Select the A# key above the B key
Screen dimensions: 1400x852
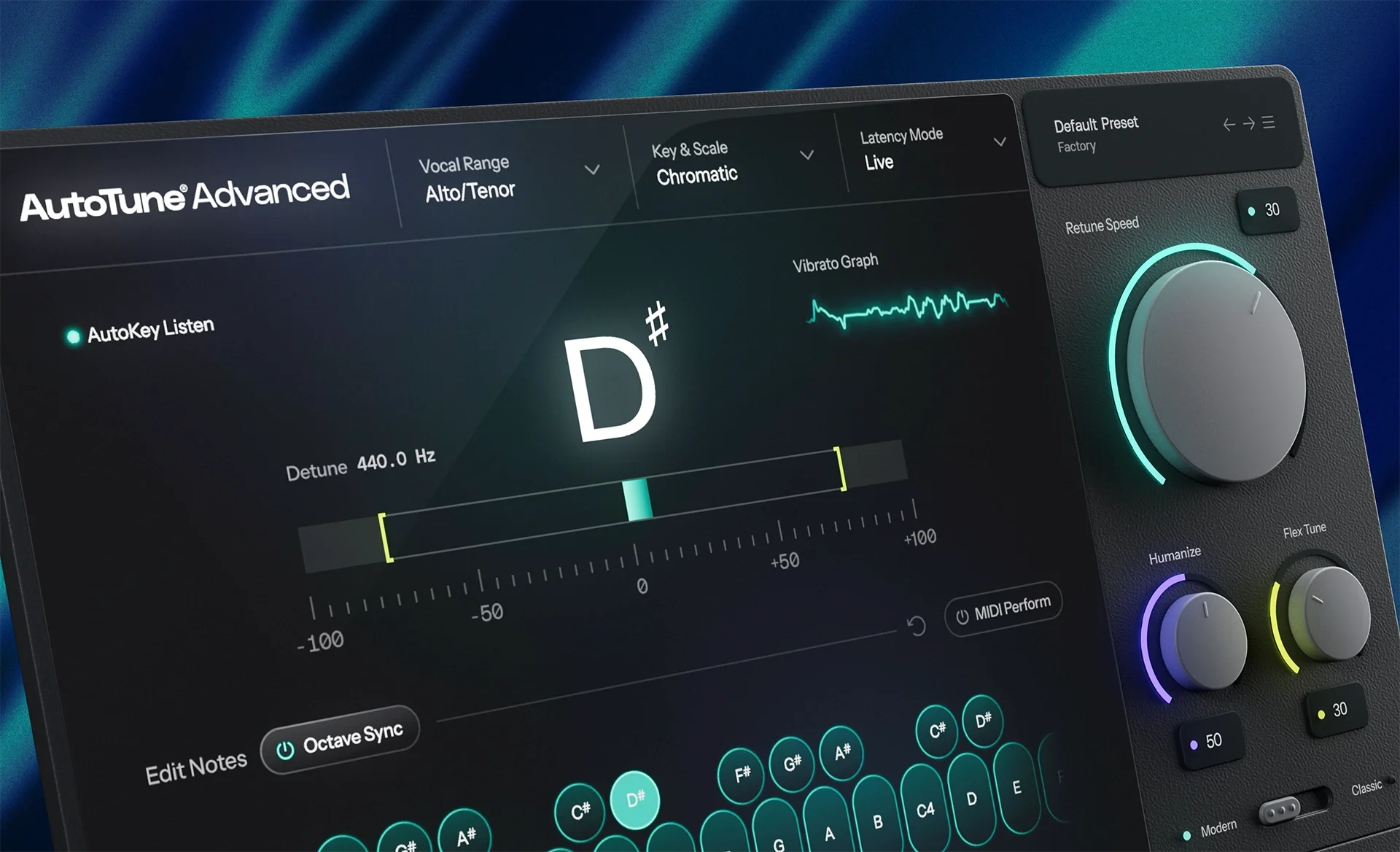[x=841, y=752]
